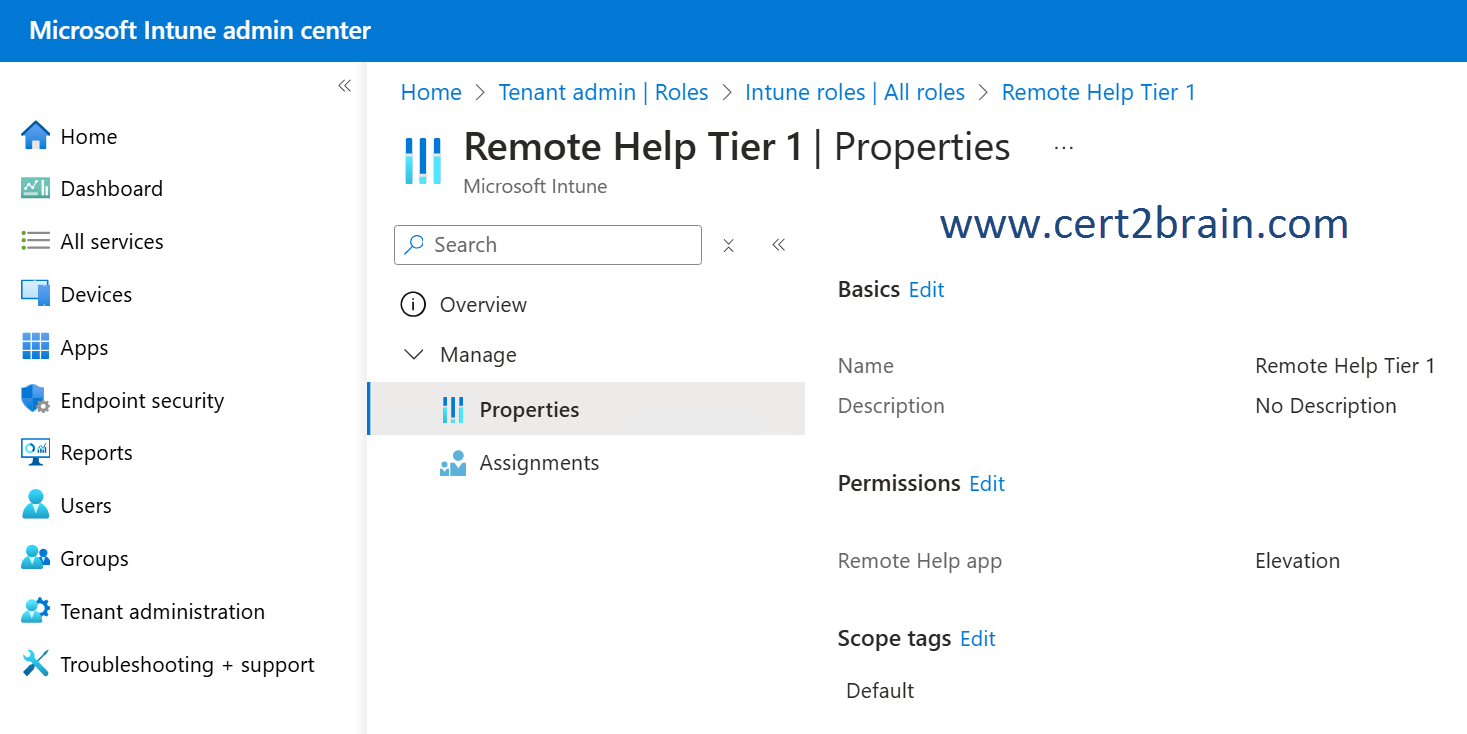The width and height of the screenshot is (1467, 734).
Task: Edit the Scope tags section
Action: [978, 639]
